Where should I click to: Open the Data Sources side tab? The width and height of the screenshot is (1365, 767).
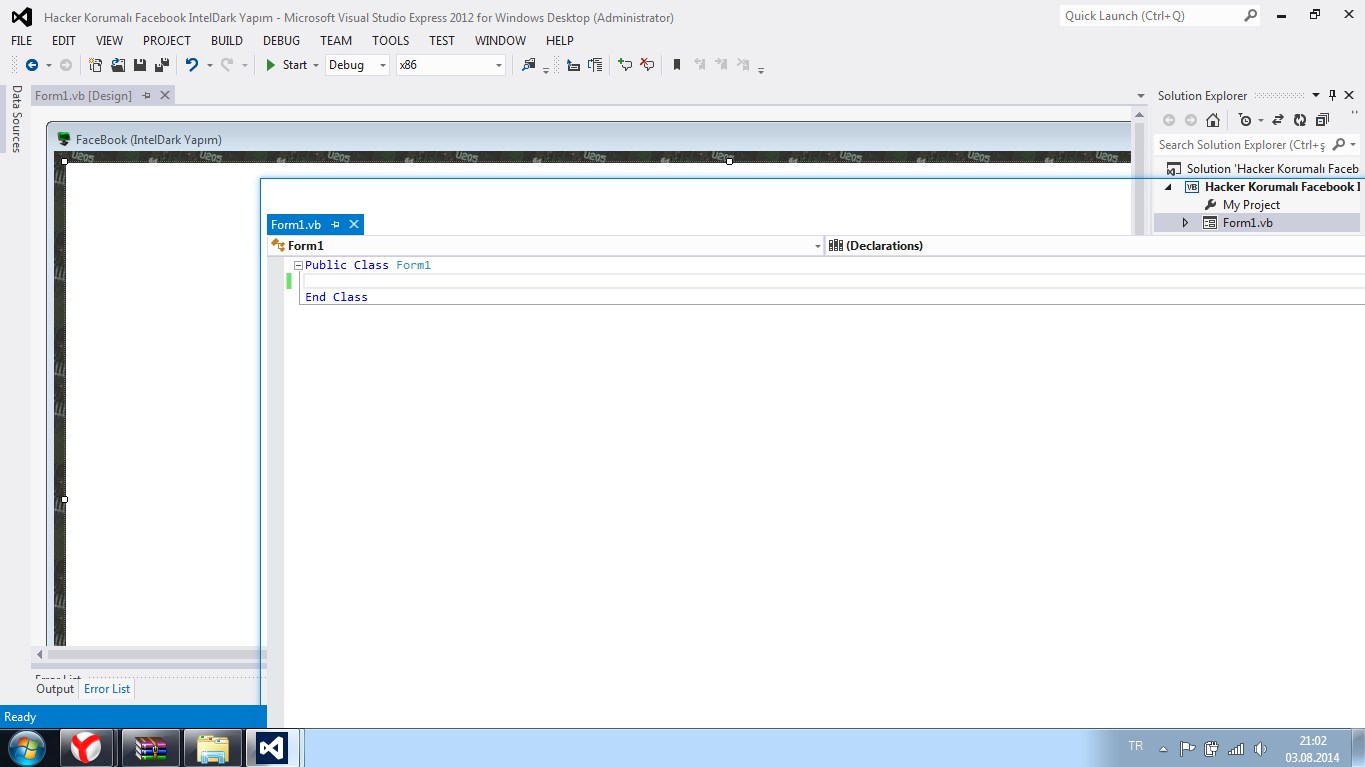click(x=16, y=118)
